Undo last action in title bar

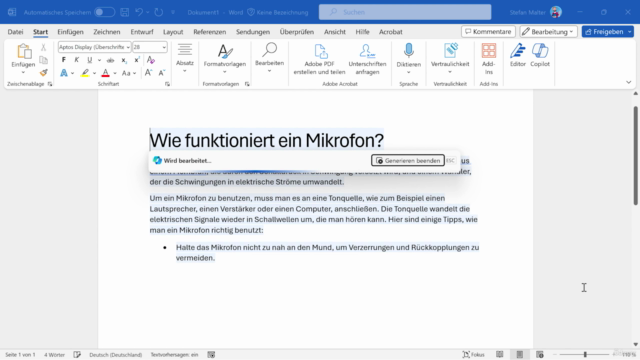coord(139,12)
